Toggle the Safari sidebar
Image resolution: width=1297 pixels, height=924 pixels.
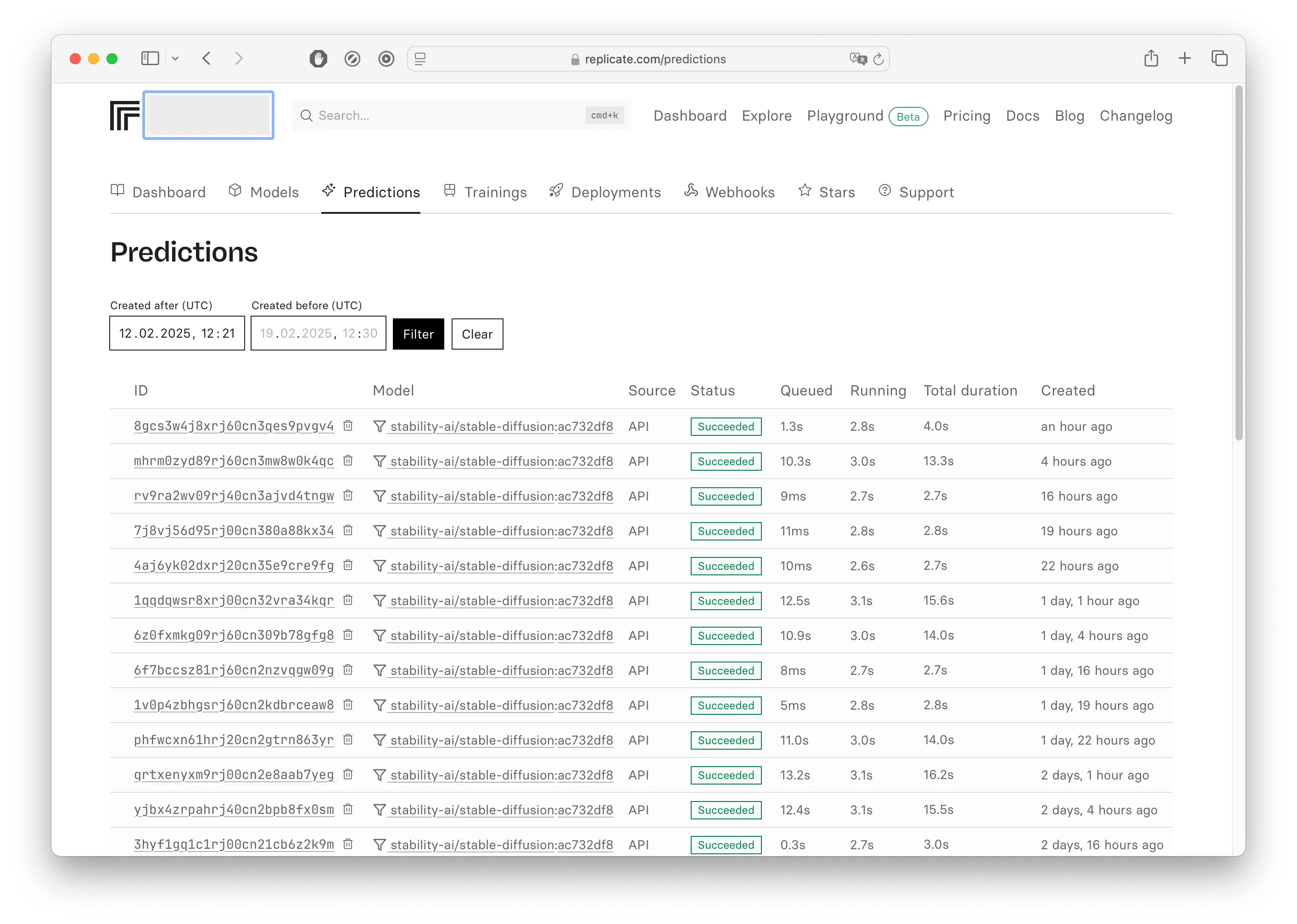(150, 59)
